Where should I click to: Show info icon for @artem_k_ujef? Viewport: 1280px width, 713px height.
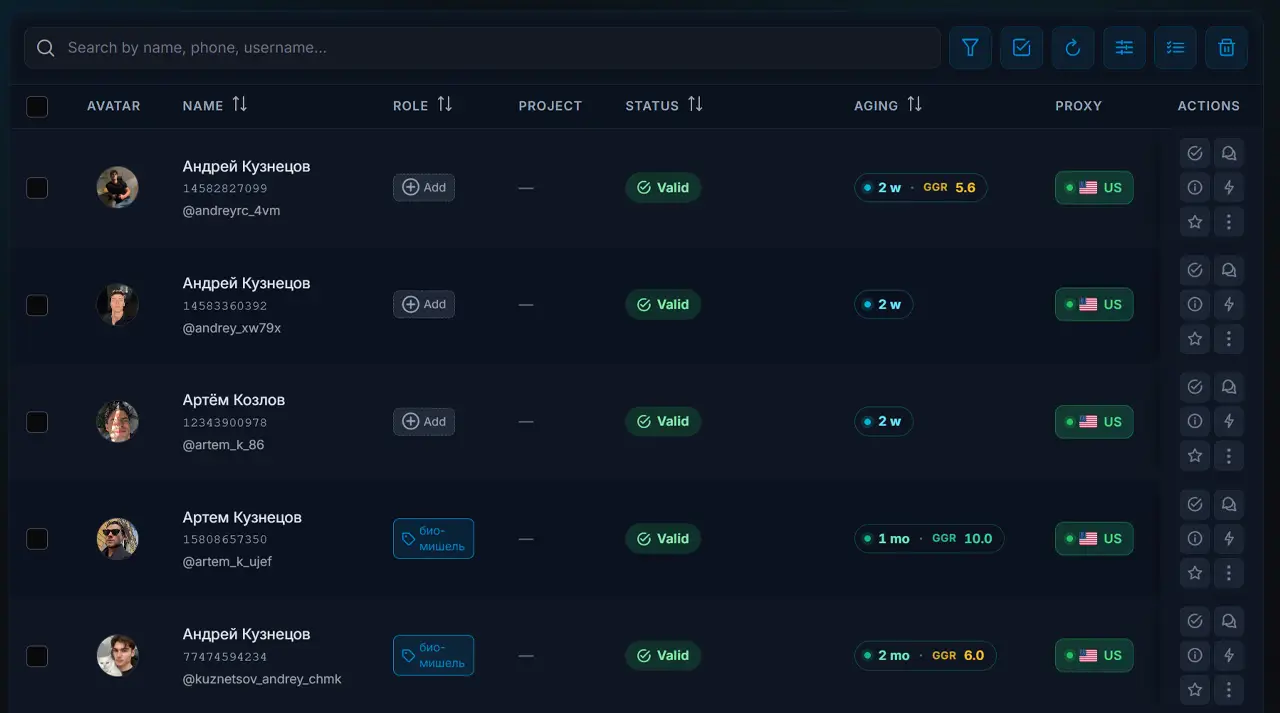coord(1194,538)
